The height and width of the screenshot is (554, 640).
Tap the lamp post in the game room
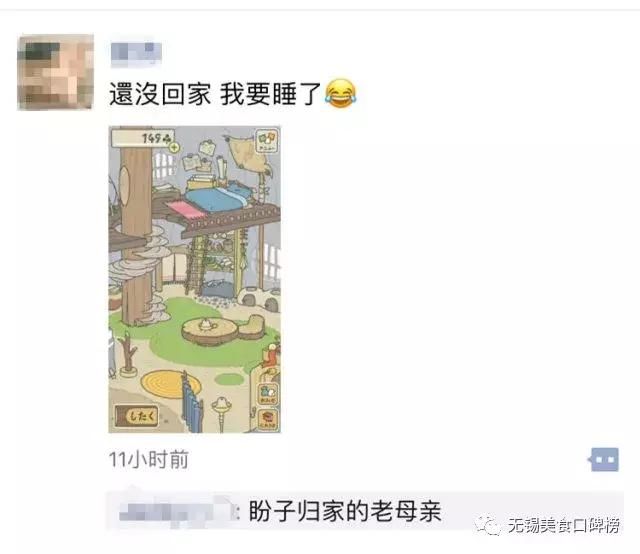(x=222, y=414)
